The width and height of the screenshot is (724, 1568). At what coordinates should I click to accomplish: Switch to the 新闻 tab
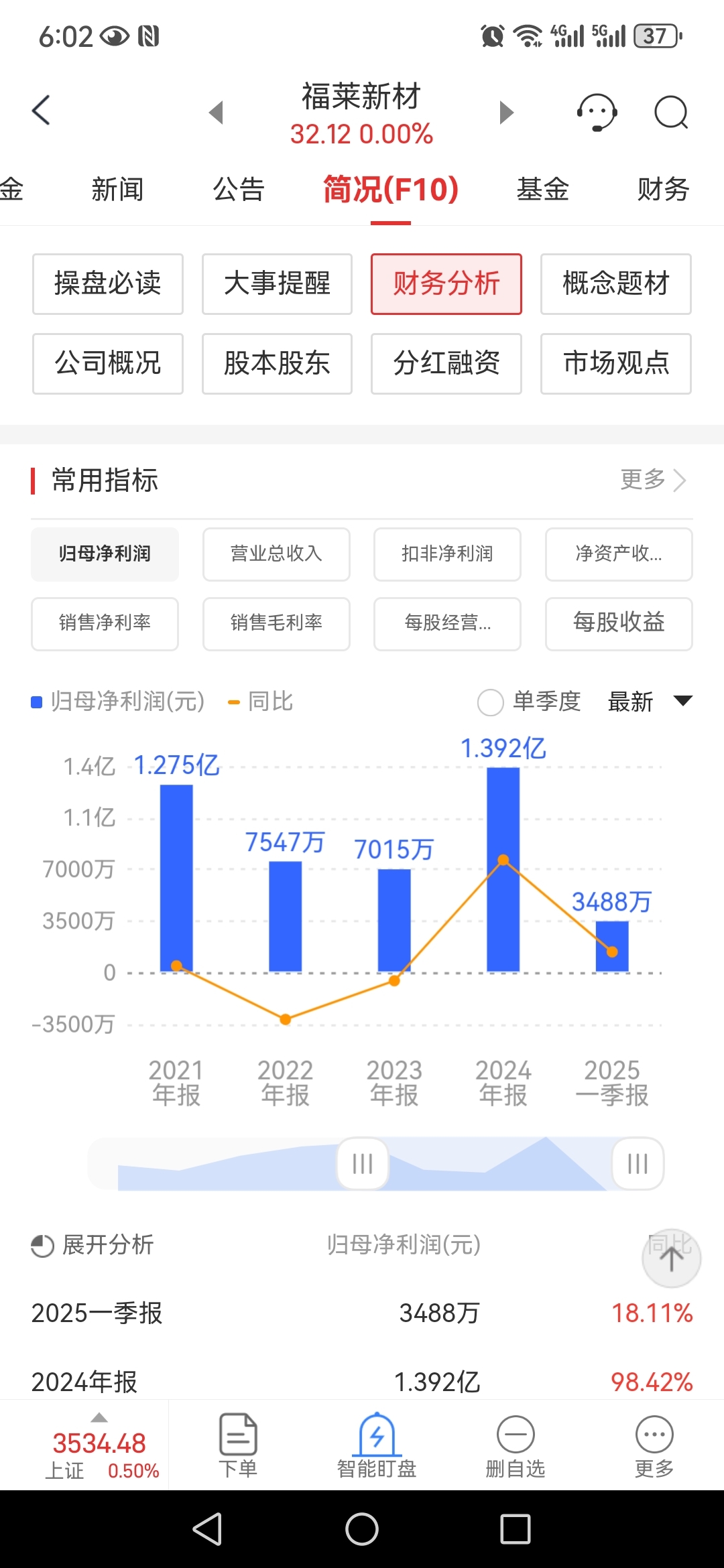coord(118,190)
